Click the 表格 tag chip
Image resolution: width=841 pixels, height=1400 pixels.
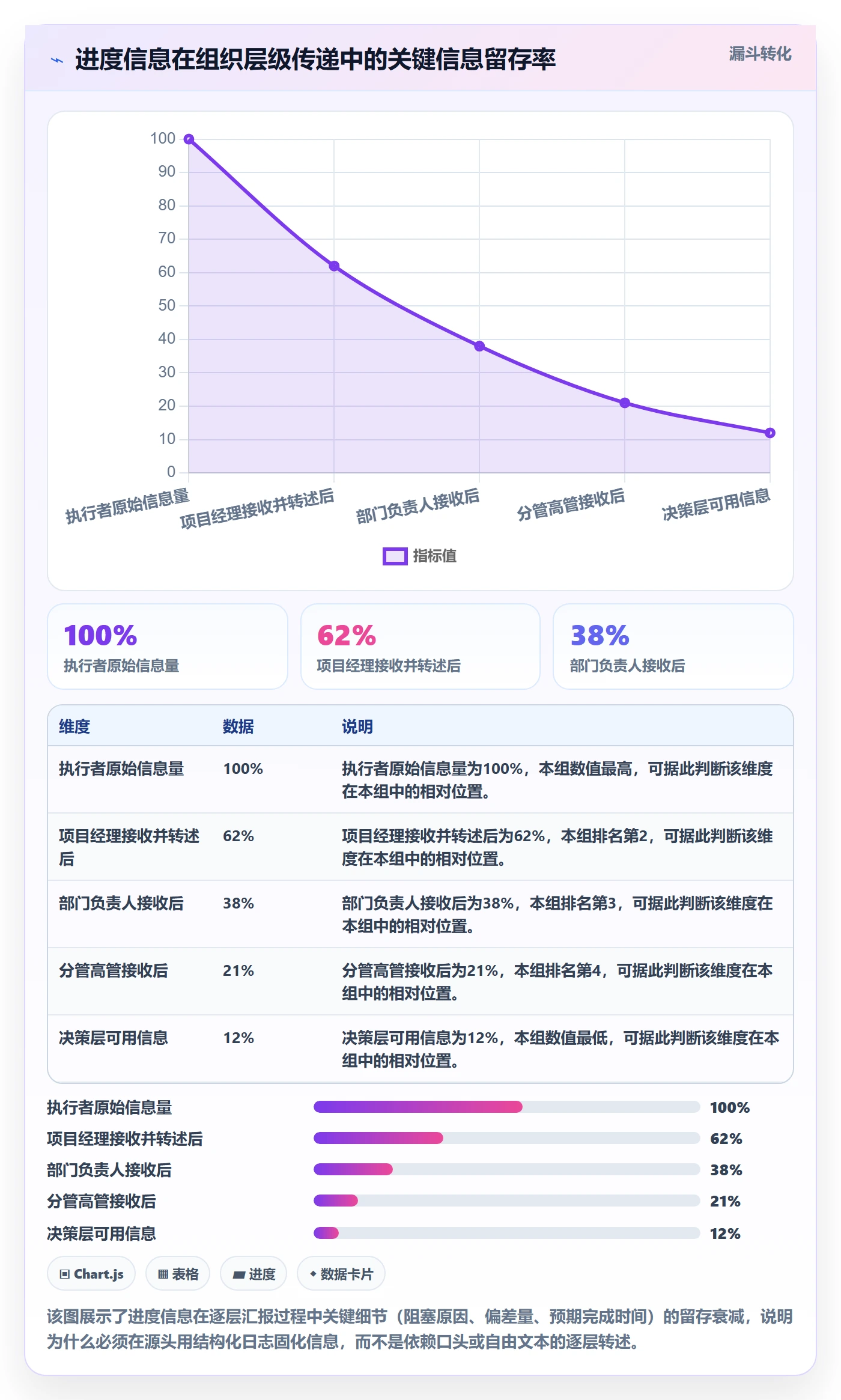(x=178, y=1274)
